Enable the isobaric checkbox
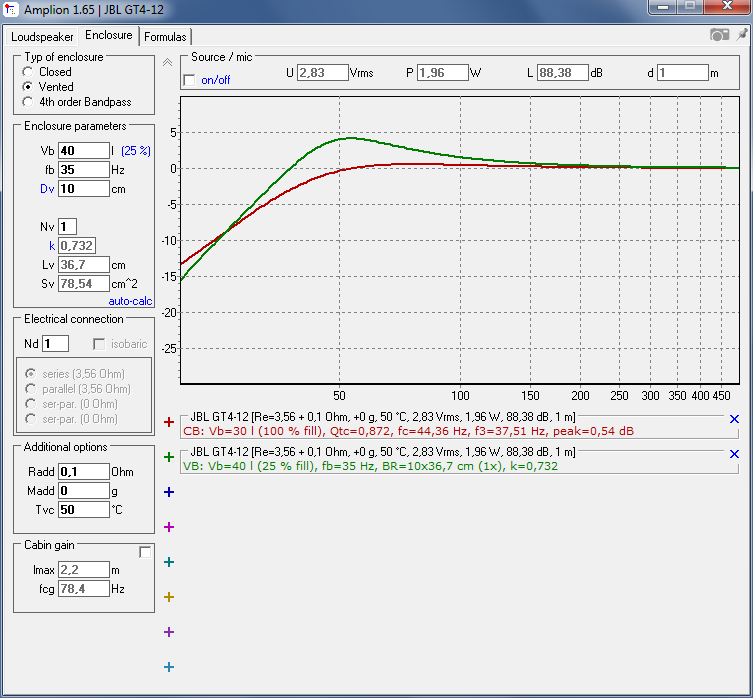Screen dimensions: 753x698 click(x=99, y=344)
